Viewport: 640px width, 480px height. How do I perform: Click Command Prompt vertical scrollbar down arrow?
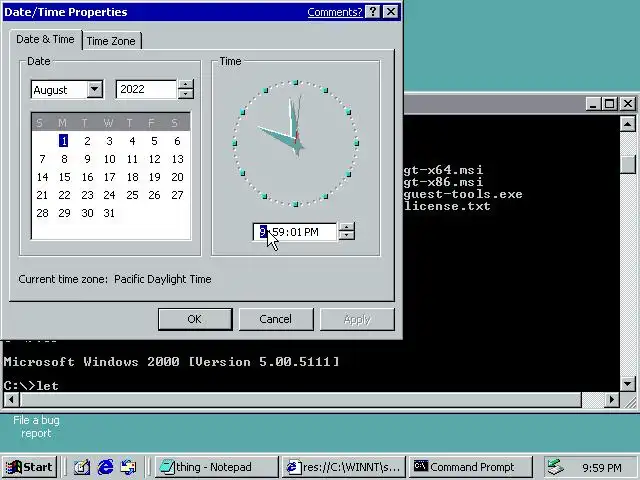[x=627, y=384]
